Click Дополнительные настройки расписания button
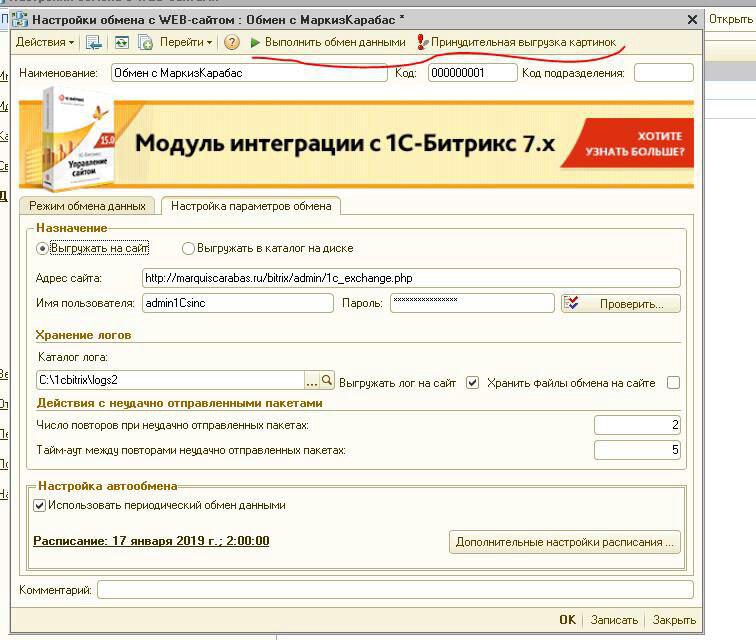 (565, 542)
